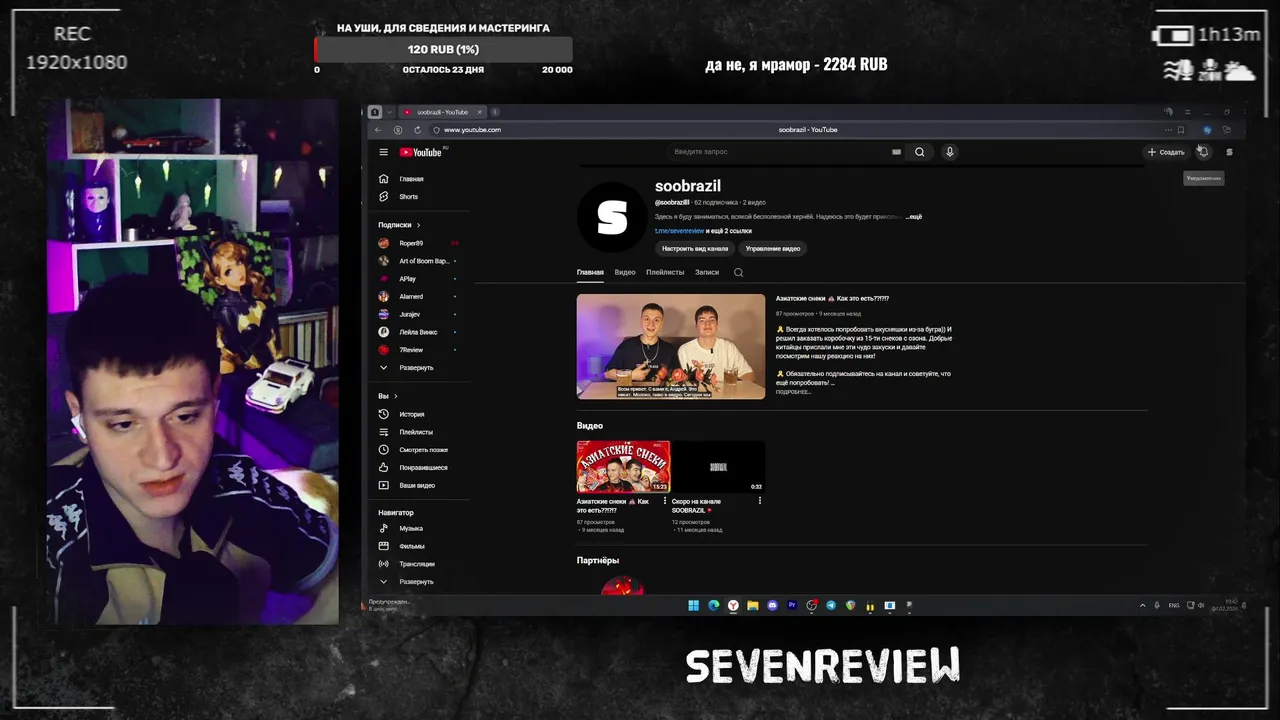The image size is (1280, 720).
Task: Expand channel description with …ещё
Action: point(914,217)
